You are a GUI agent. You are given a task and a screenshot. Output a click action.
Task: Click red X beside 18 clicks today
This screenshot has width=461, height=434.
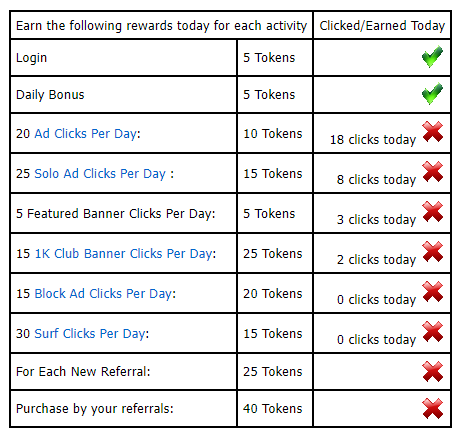click(x=433, y=132)
